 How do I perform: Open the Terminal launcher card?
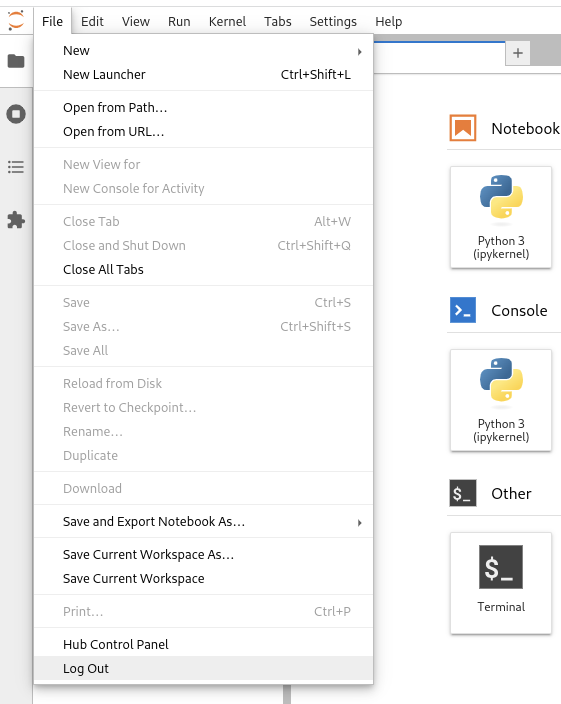[x=501, y=583]
